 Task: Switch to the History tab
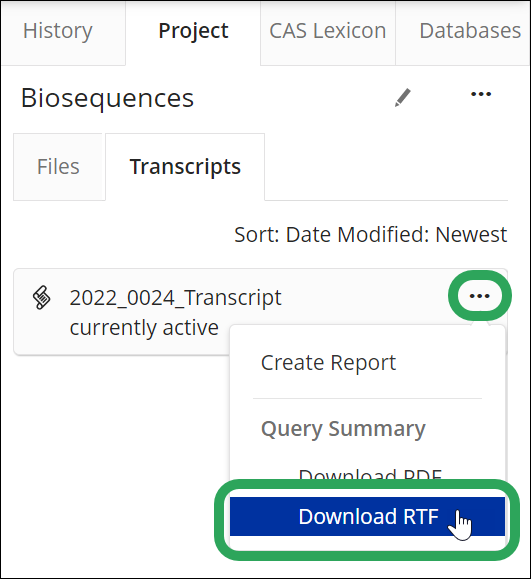click(58, 31)
